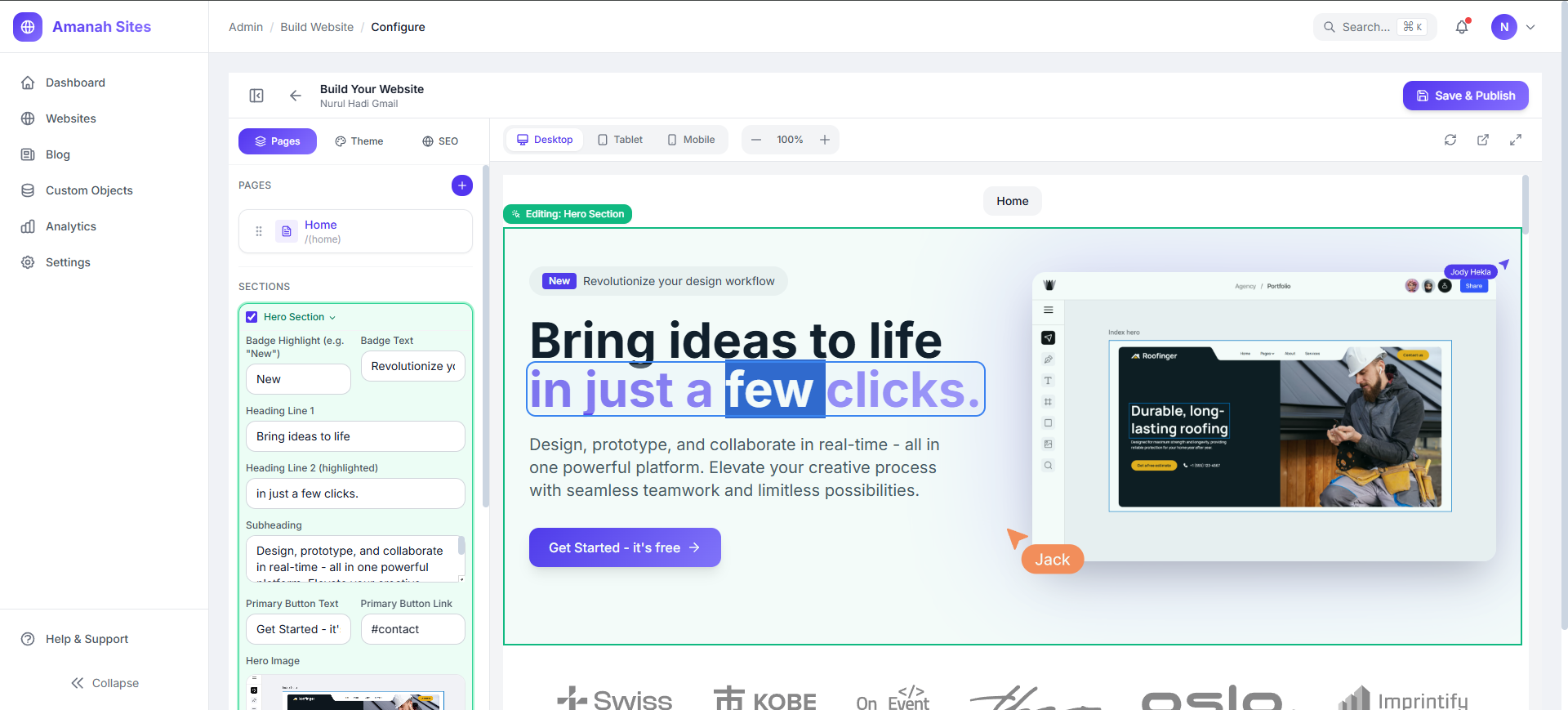Click the refresh preview icon
Screen dimensions: 1568x710
1450,140
